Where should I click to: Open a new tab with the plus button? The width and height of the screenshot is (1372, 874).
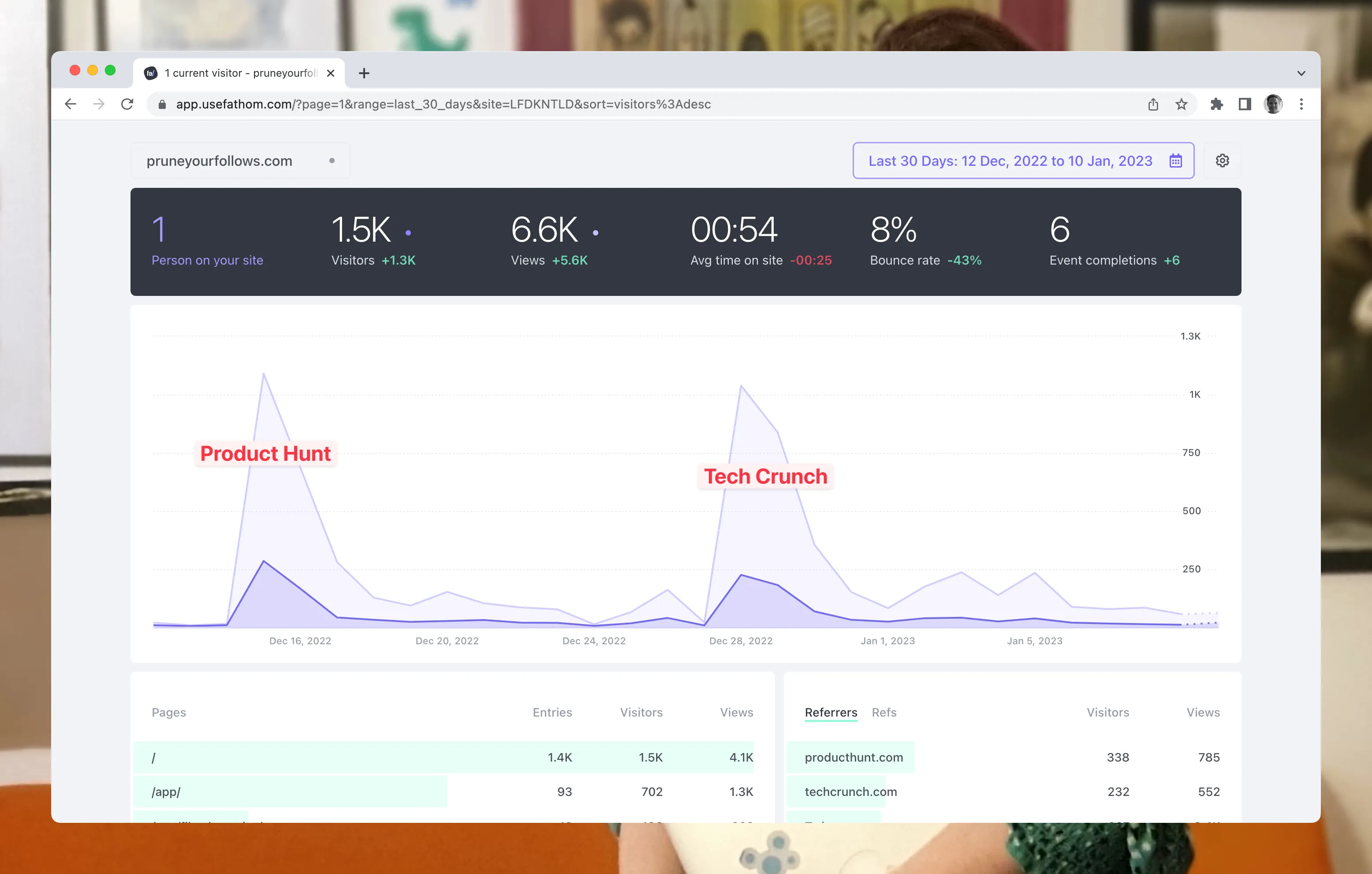pos(364,73)
